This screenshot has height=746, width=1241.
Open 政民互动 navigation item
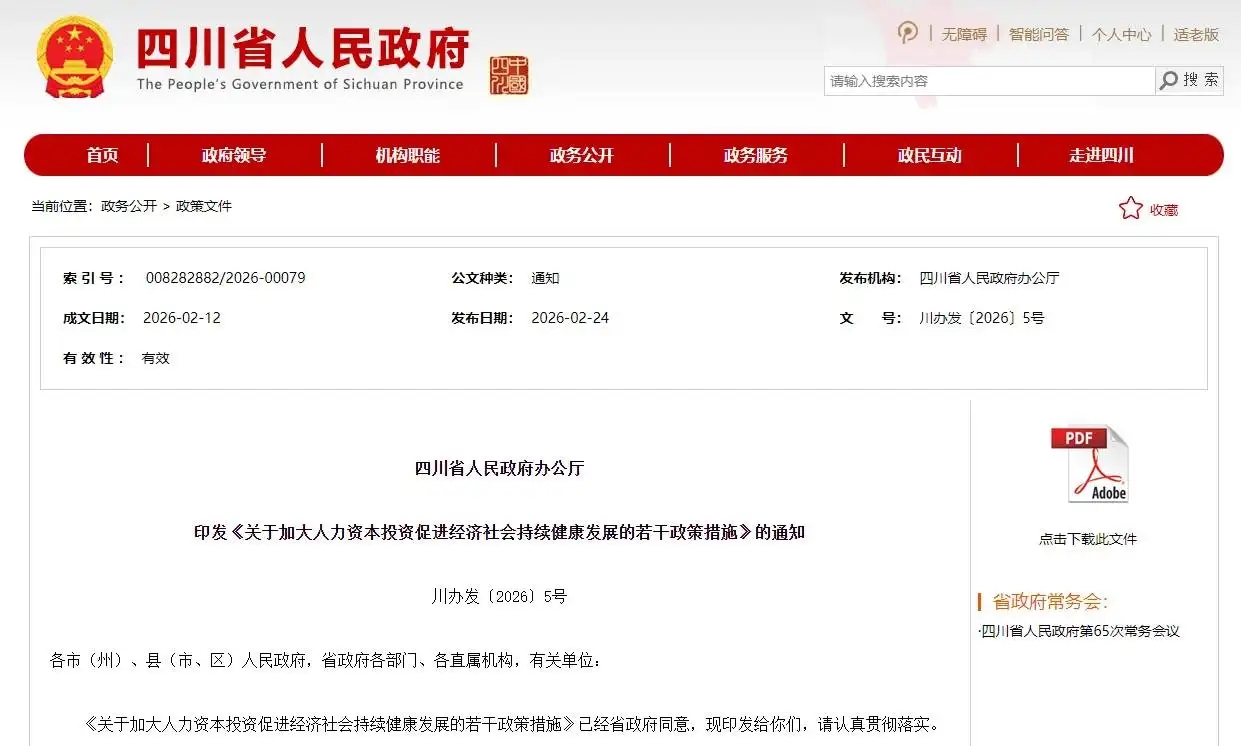pos(930,155)
